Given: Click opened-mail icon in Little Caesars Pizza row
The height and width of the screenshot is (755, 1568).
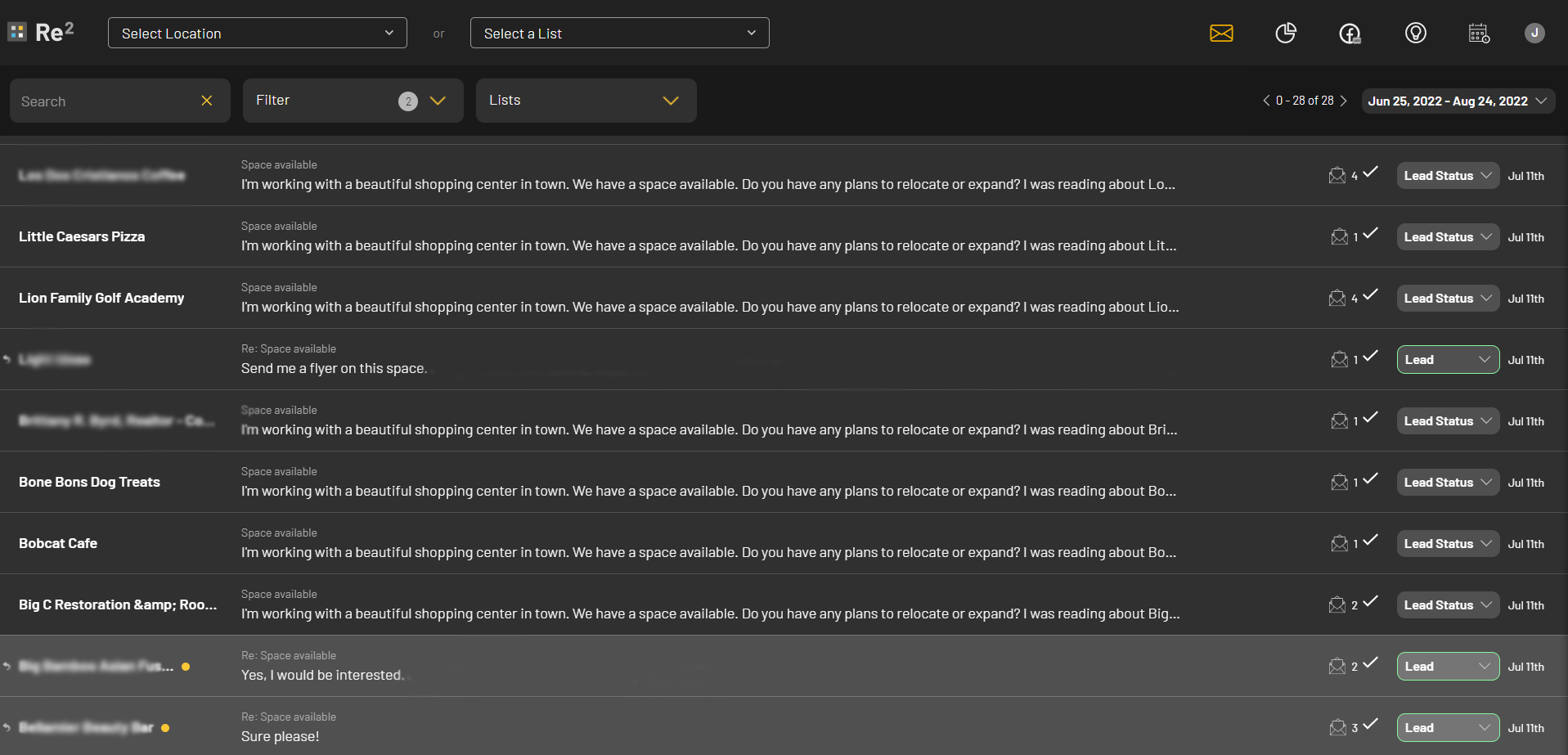Looking at the screenshot, I should click(x=1339, y=237).
